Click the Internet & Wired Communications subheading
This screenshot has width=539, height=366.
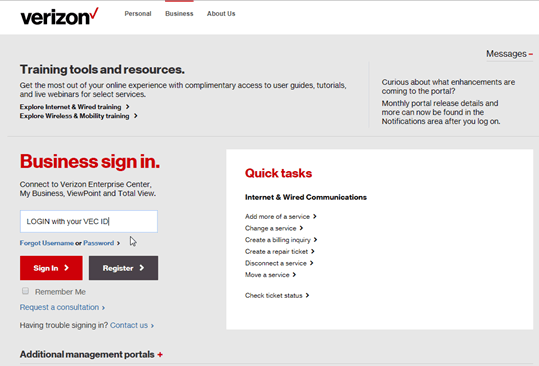click(x=306, y=197)
